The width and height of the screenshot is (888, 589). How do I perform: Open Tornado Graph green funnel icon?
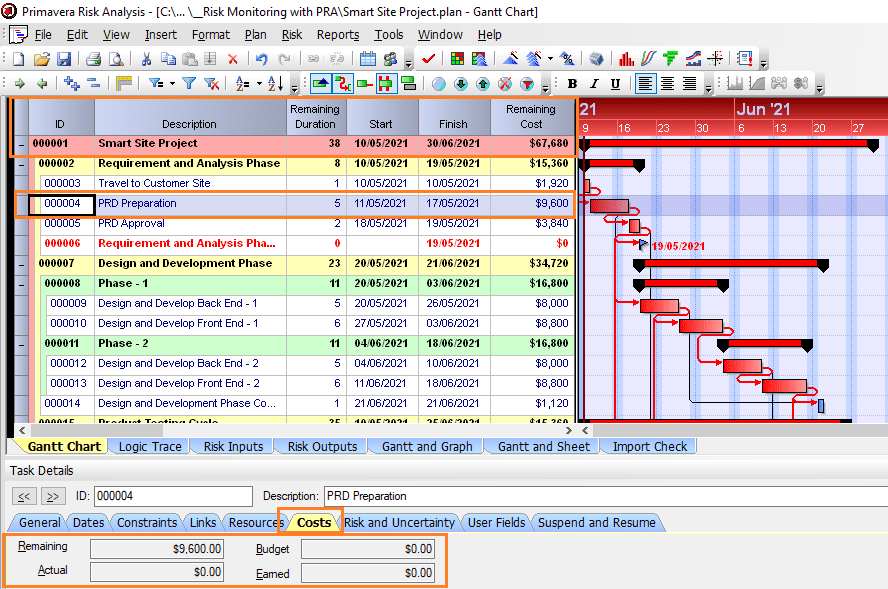click(x=671, y=58)
